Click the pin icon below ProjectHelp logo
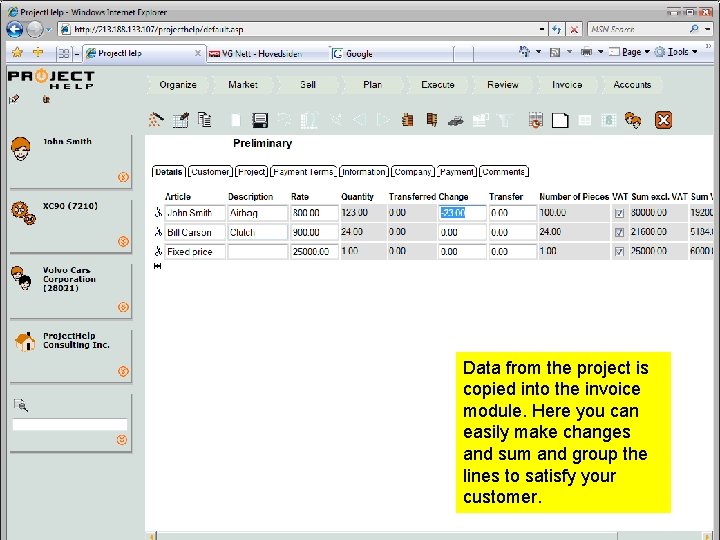This screenshot has height=540, width=720. [x=14, y=99]
